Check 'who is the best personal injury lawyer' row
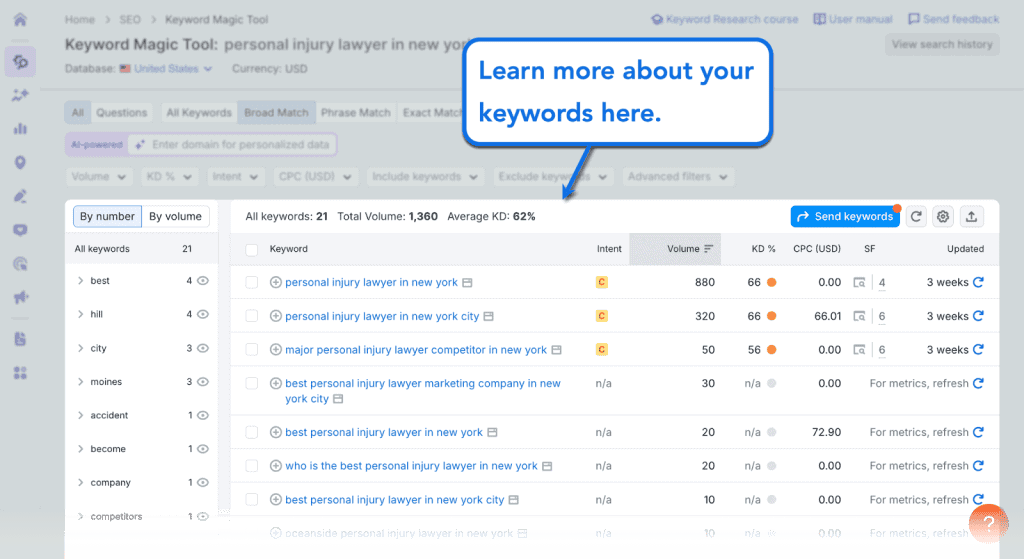Viewport: 1024px width, 559px height. point(251,466)
